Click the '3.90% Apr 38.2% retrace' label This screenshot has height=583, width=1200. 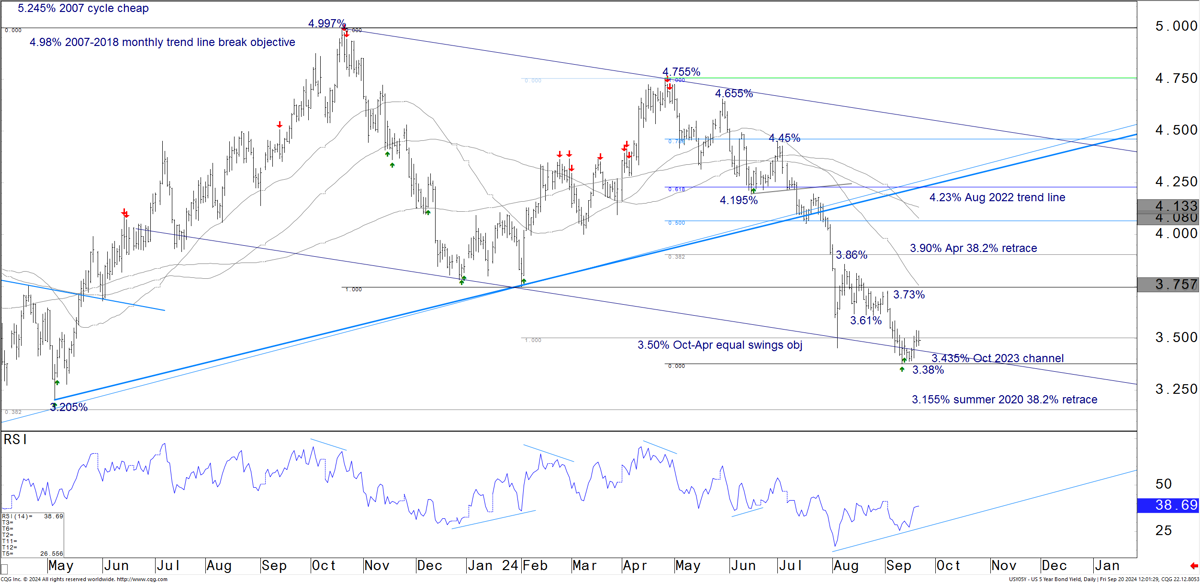973,247
